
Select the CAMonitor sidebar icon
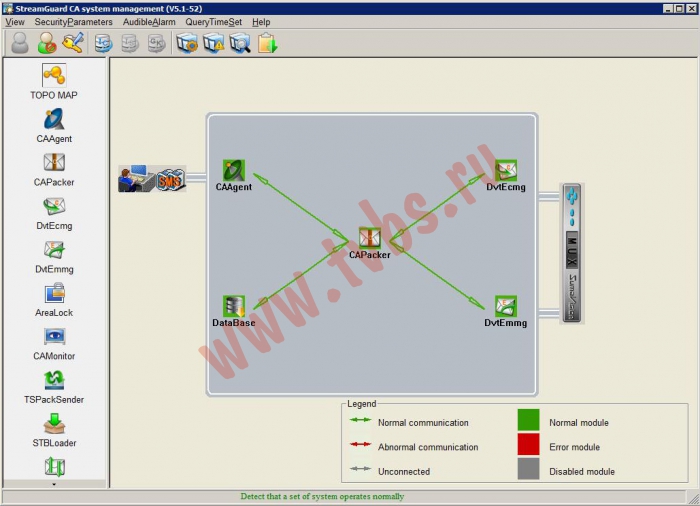[x=54, y=343]
